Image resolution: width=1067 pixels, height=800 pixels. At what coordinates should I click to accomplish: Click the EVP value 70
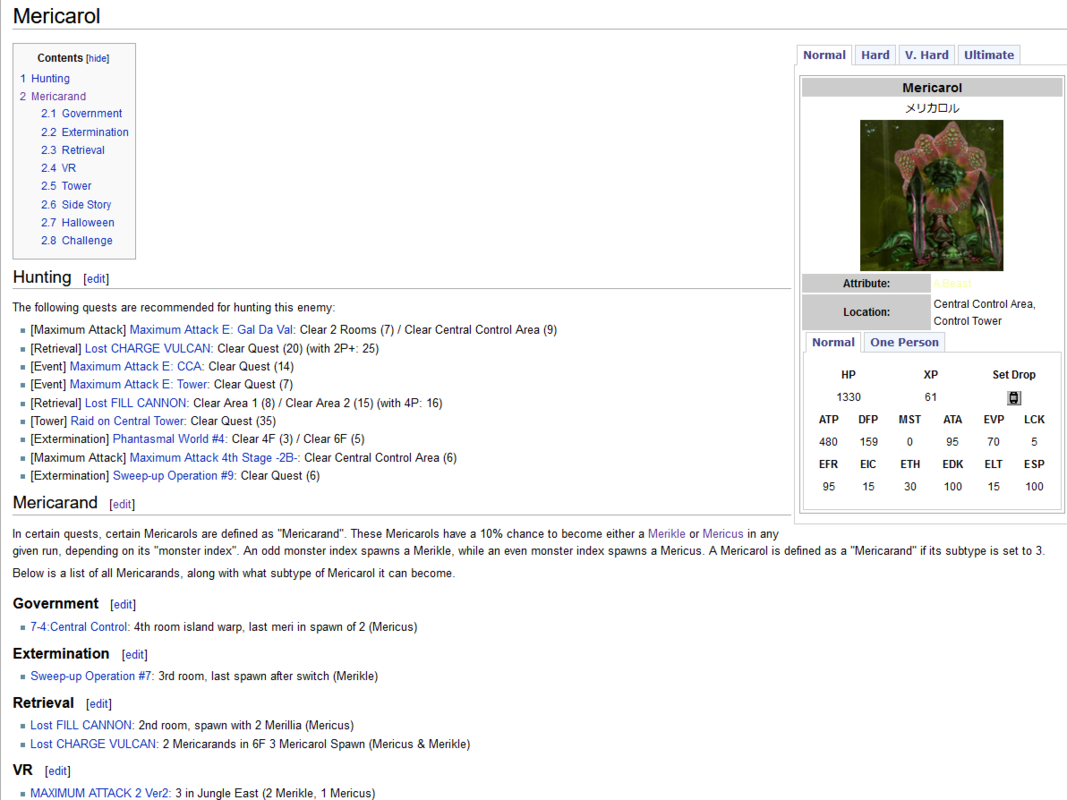994,442
